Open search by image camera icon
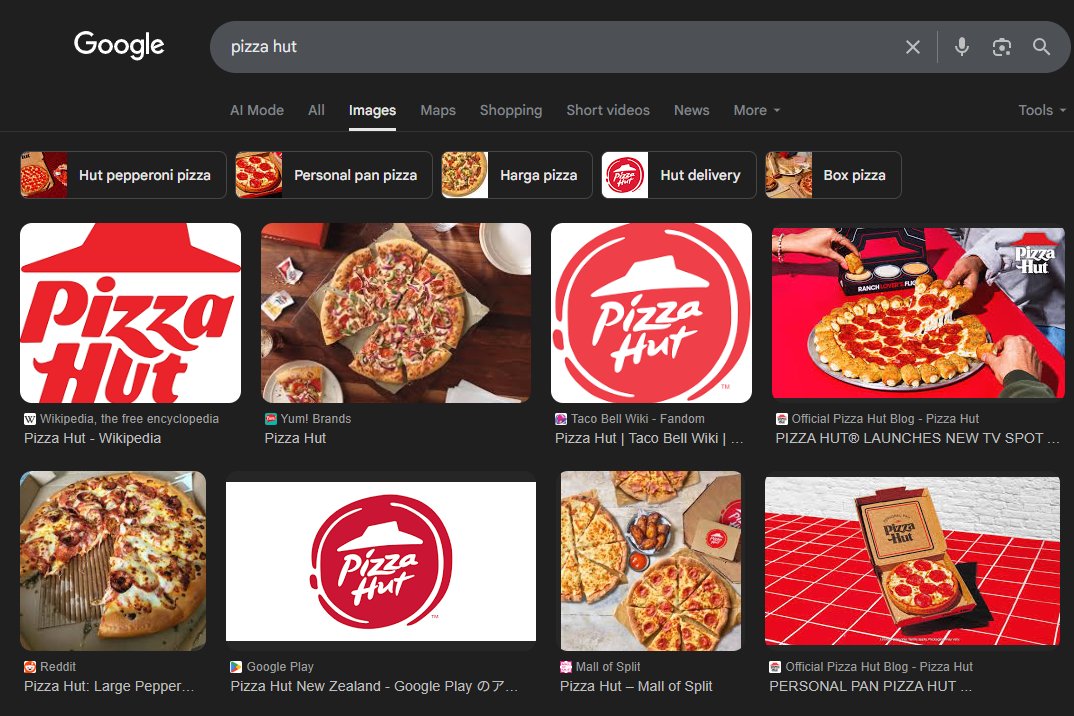Viewport: 1074px width, 716px height. click(1001, 47)
